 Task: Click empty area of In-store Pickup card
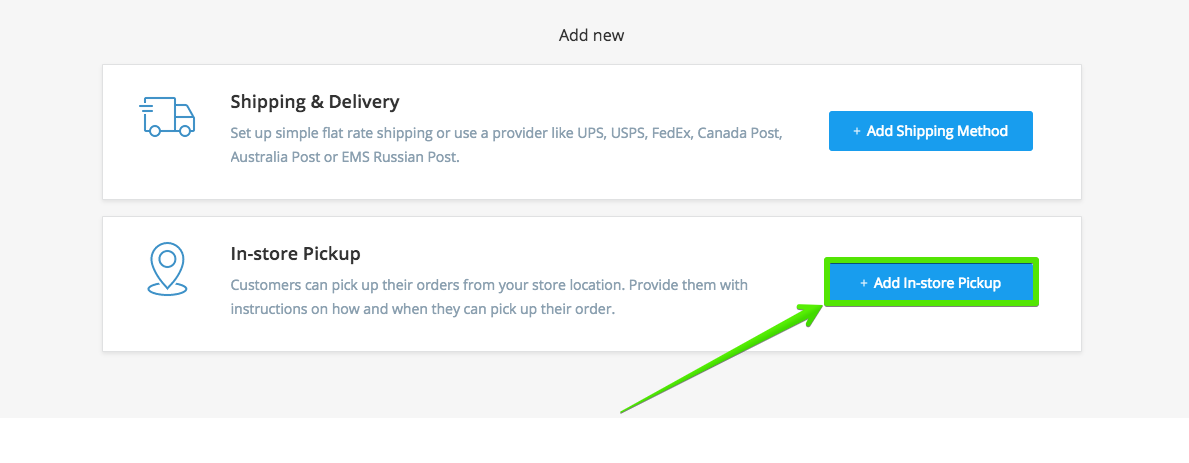tap(591, 335)
